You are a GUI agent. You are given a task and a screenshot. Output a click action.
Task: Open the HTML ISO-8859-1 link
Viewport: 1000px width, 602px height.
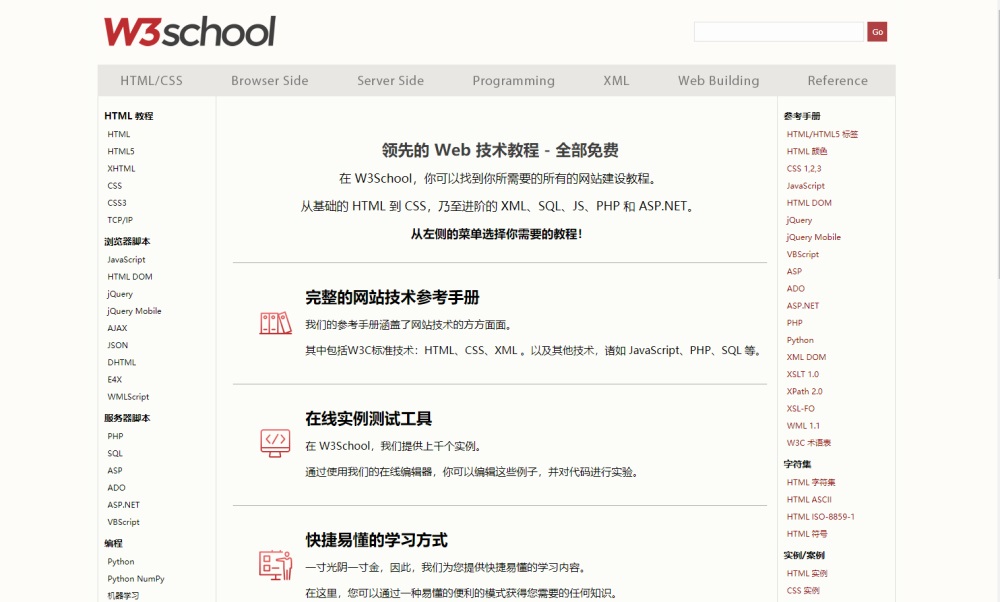click(x=820, y=517)
